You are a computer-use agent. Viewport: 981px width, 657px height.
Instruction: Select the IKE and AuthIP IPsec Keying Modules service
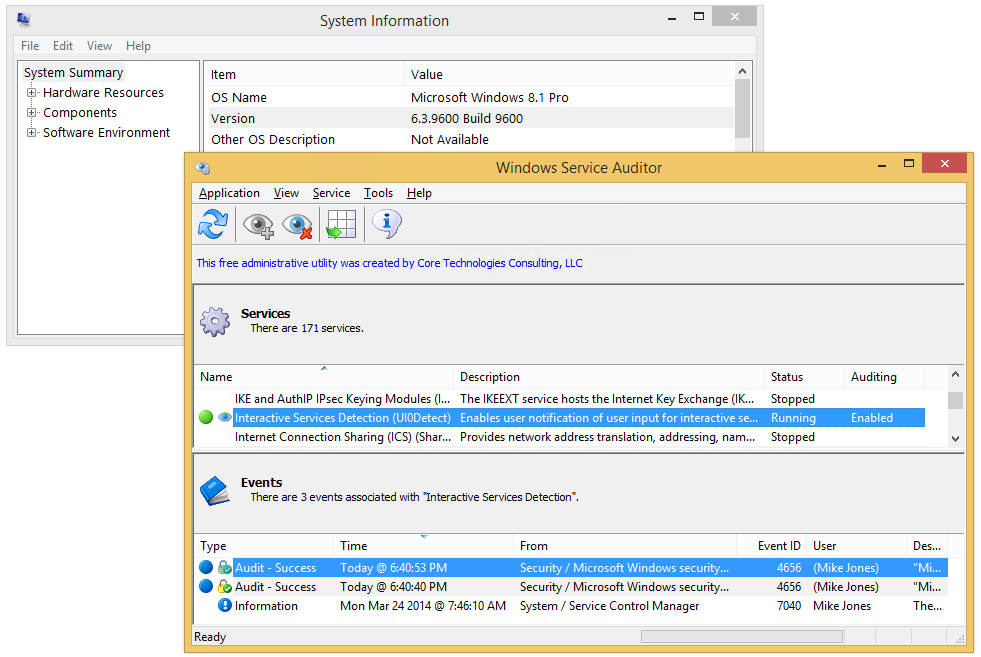(x=560, y=399)
